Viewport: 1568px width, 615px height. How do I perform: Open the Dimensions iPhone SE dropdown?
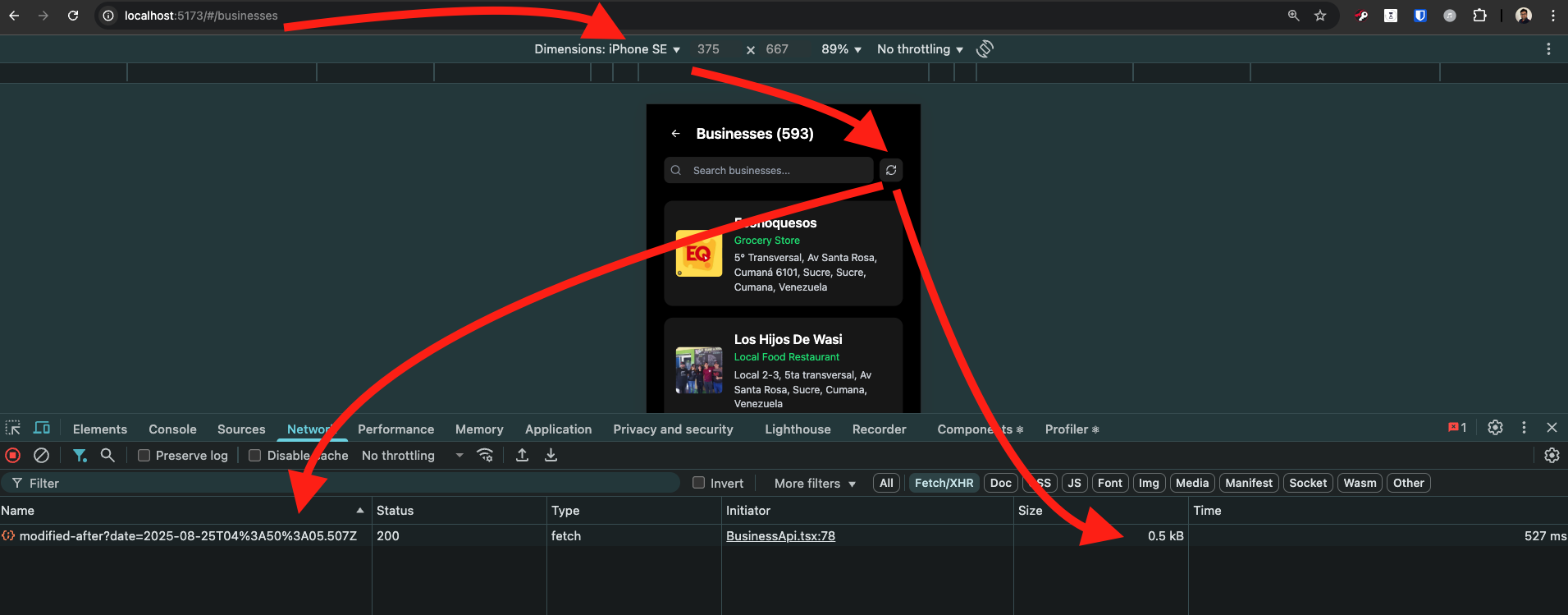[607, 49]
